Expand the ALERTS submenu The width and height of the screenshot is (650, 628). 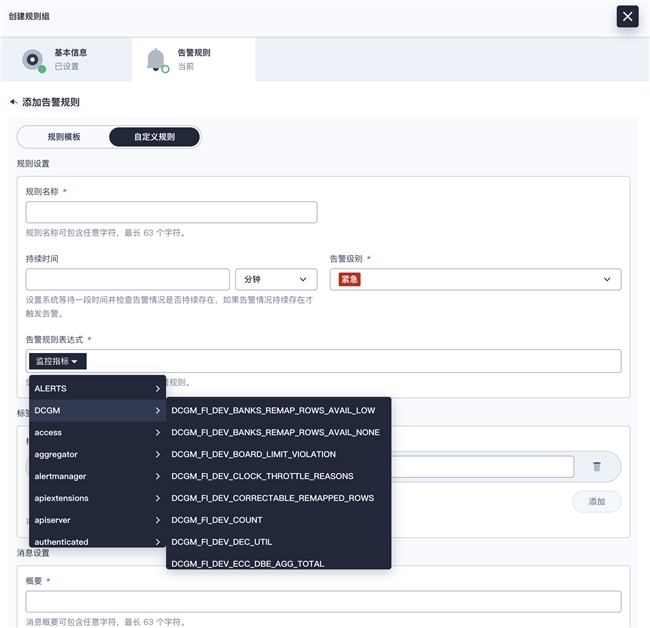97,388
